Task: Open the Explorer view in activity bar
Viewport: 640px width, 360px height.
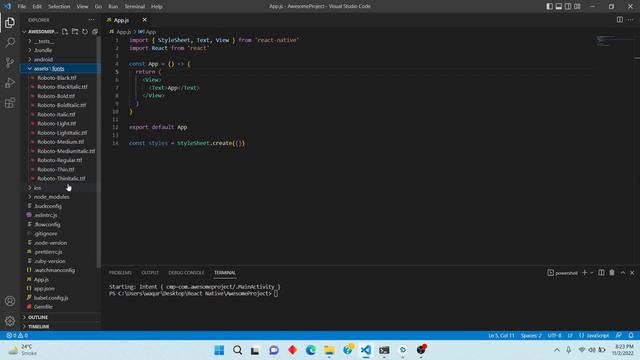Action: click(x=10, y=22)
